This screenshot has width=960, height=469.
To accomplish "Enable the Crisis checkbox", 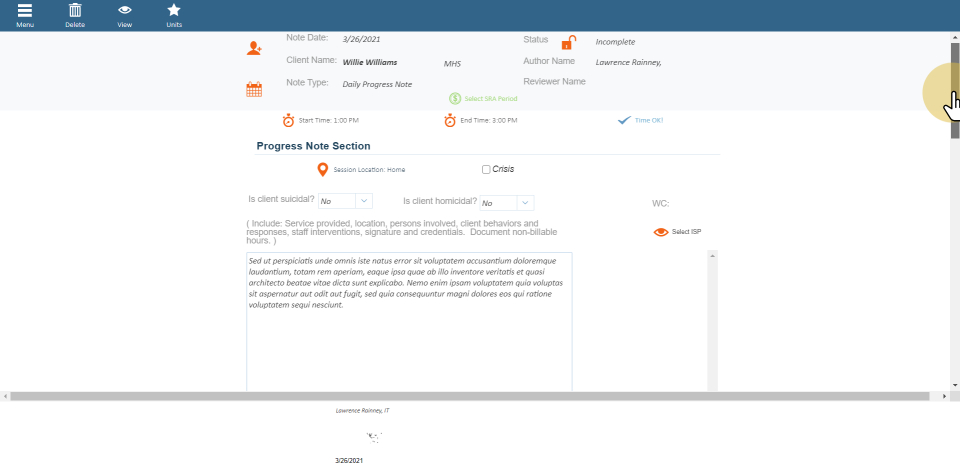I will click(x=486, y=170).
